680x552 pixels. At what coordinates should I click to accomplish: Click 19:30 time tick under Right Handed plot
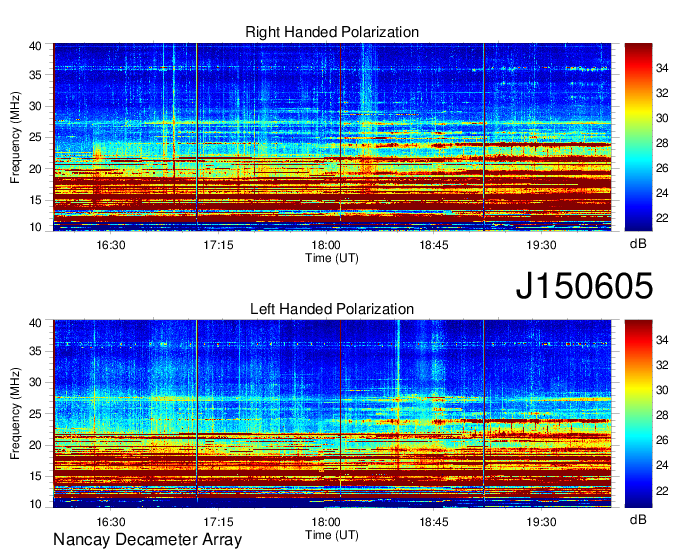tap(541, 245)
